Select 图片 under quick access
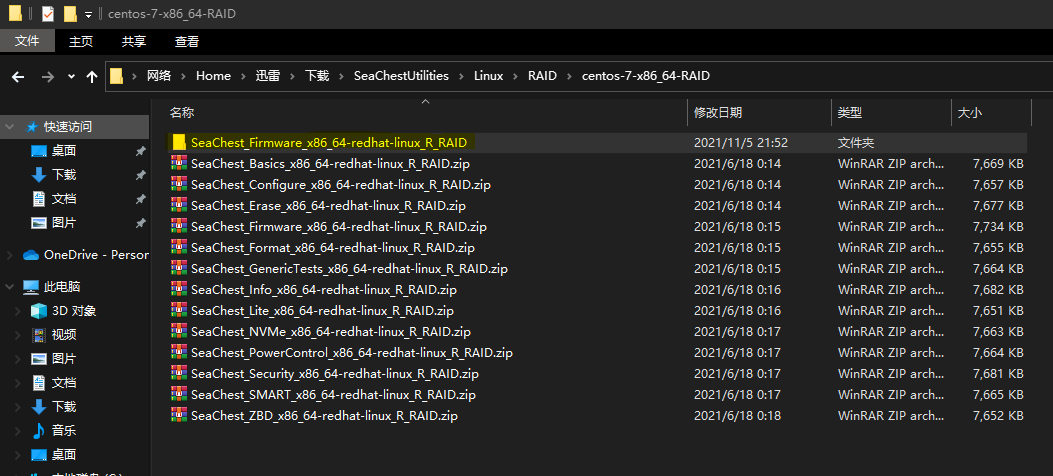This screenshot has height=476, width=1053. (x=64, y=222)
